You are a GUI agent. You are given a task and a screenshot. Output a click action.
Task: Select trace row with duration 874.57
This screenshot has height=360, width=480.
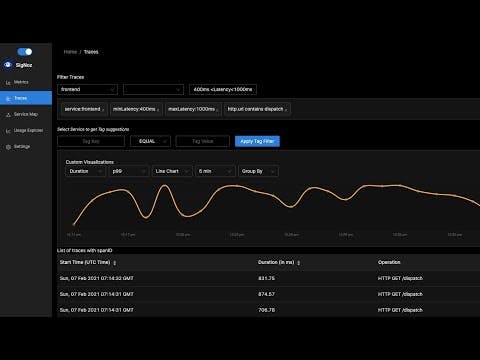pyautogui.click(x=268, y=294)
